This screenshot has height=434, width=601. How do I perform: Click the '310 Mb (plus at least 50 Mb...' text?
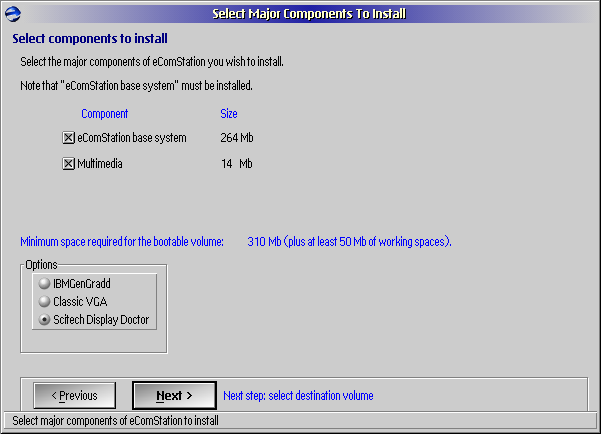350,242
